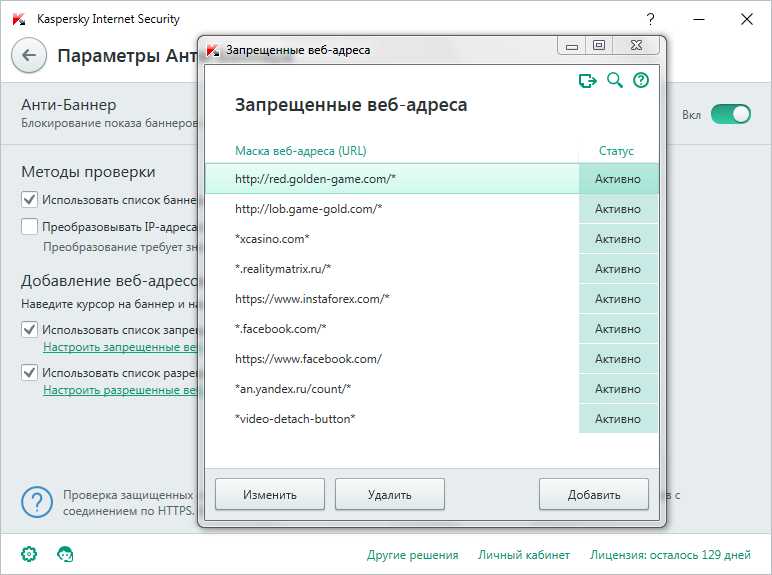This screenshot has width=772, height=575.
Task: Click the export list icon in dialog
Action: click(x=587, y=80)
